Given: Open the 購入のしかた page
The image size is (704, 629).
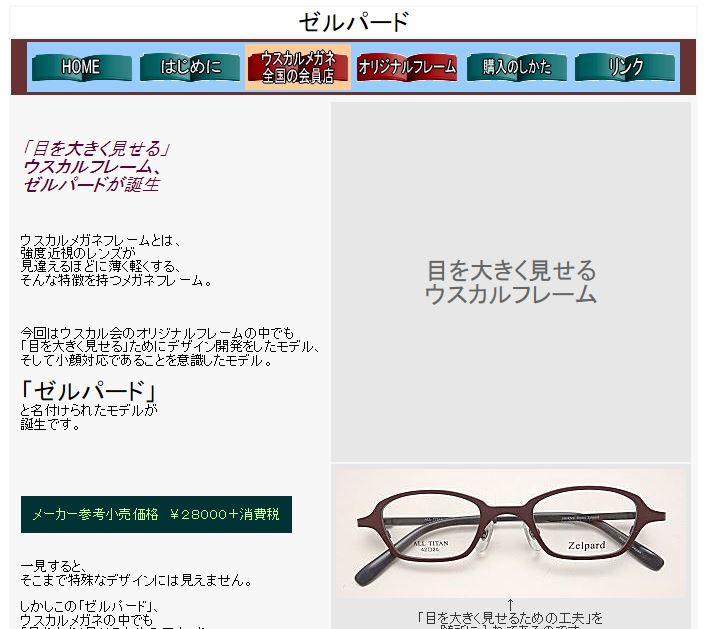Looking at the screenshot, I should [x=517, y=68].
